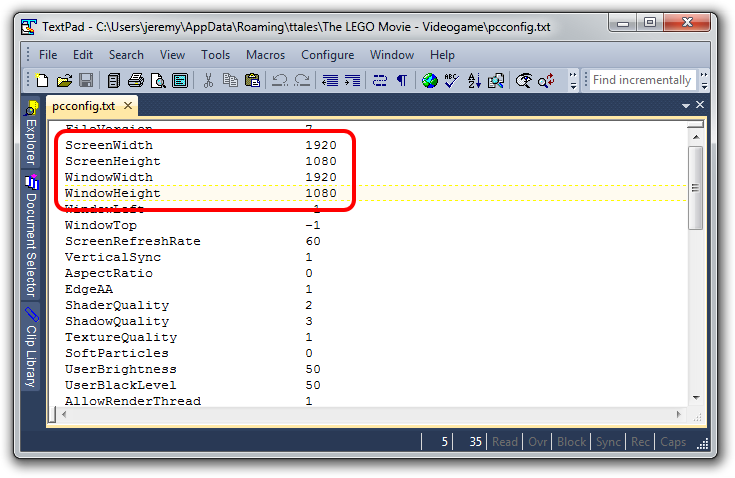Click the Sort A-Z icon
This screenshot has height=478, width=735.
(474, 81)
